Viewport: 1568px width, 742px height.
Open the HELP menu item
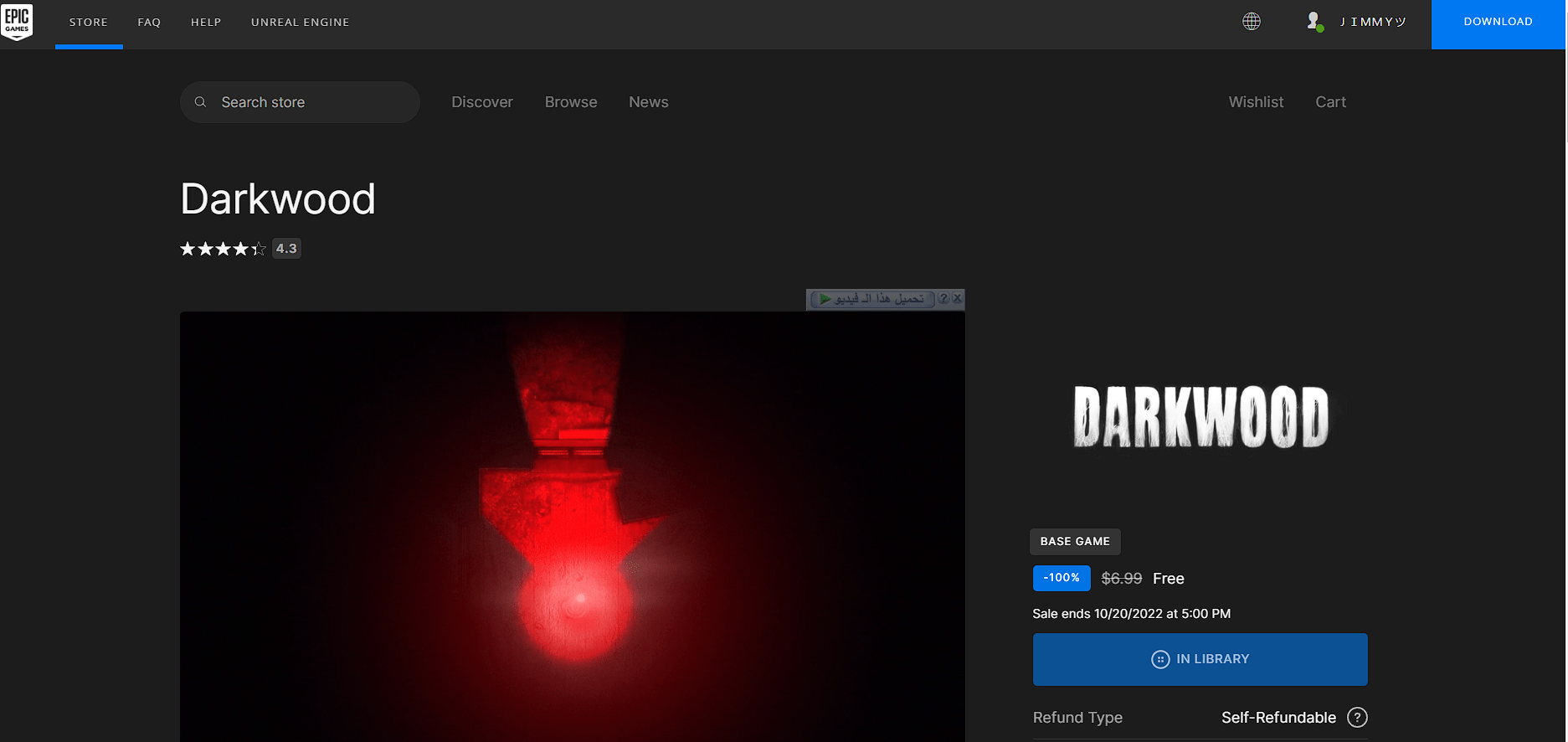pos(206,23)
